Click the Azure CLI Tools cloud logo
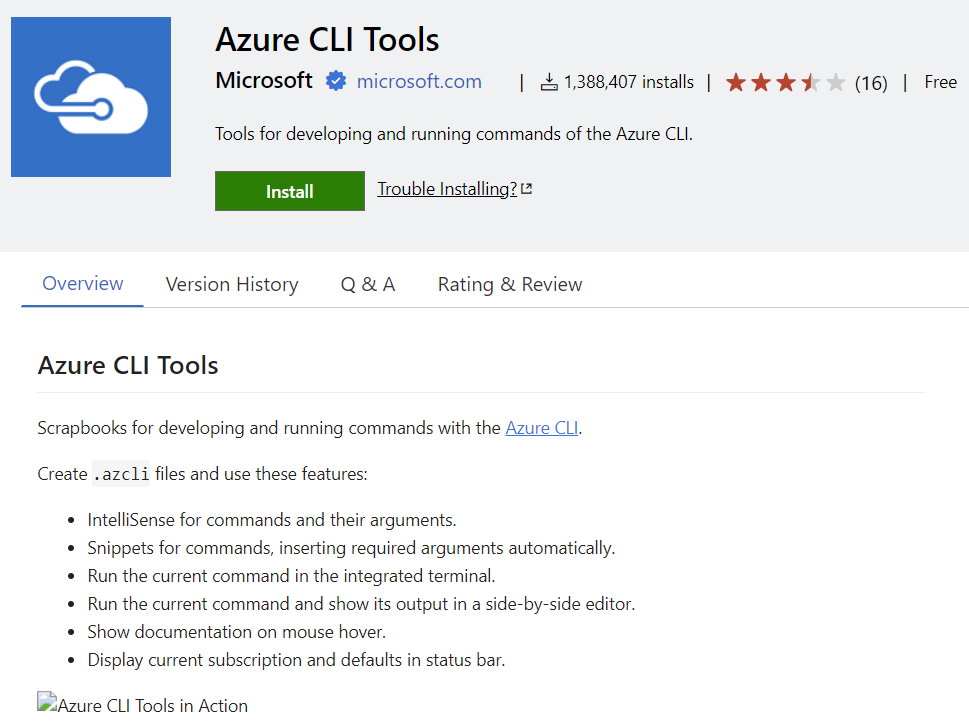 (91, 97)
